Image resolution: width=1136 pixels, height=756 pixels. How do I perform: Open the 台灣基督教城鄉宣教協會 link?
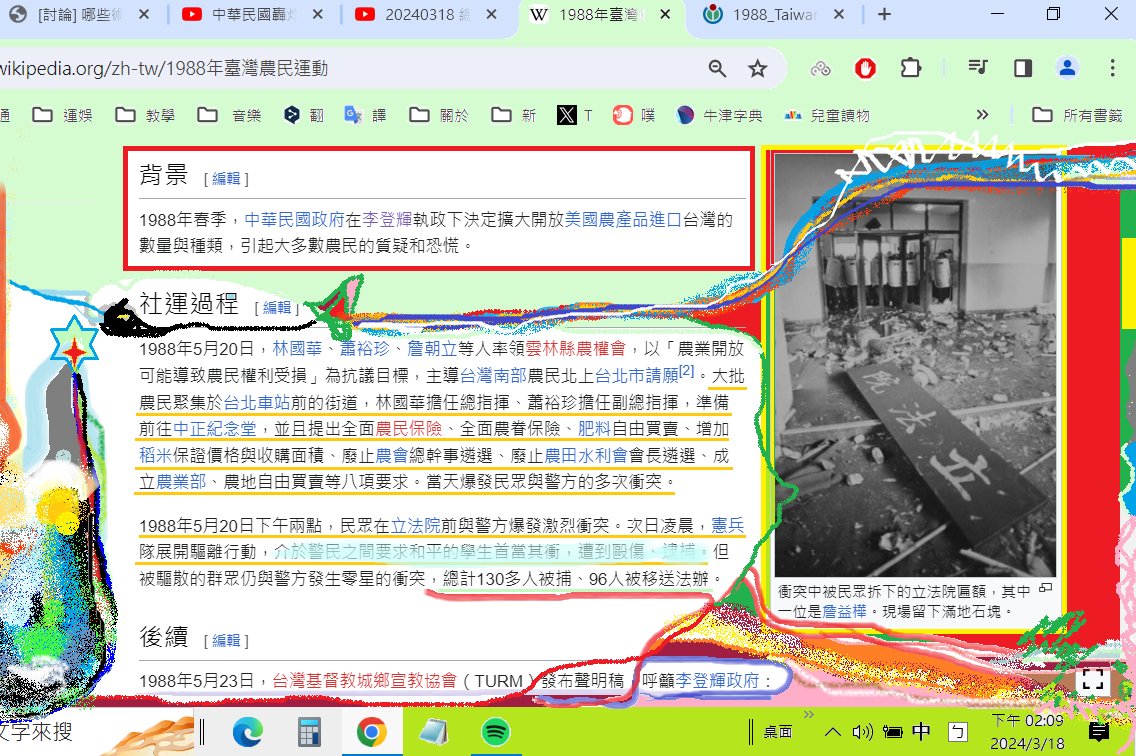[364, 681]
